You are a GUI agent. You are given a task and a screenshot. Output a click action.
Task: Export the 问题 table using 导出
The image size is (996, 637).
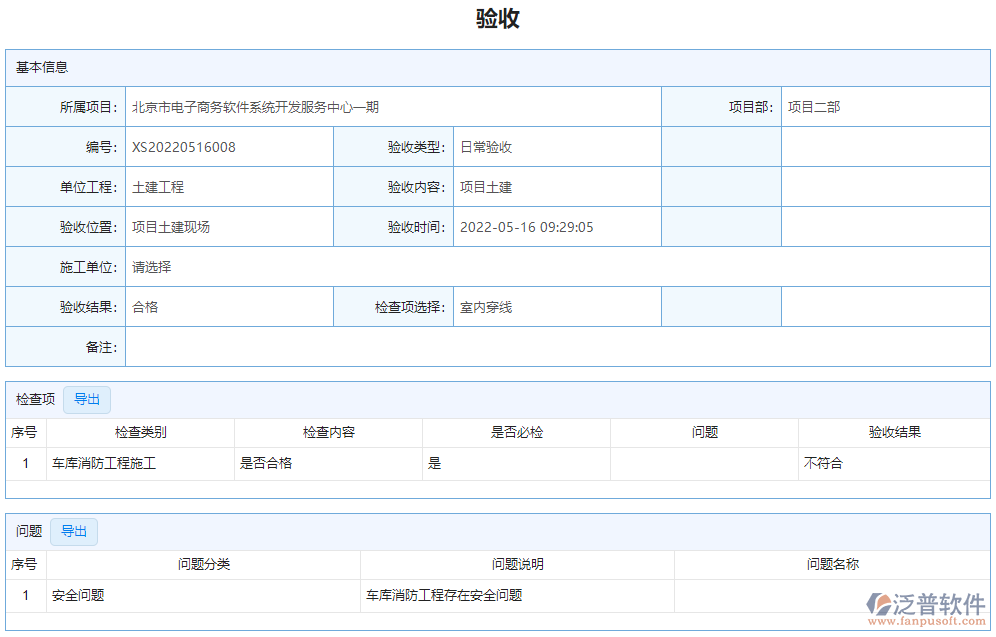74,531
